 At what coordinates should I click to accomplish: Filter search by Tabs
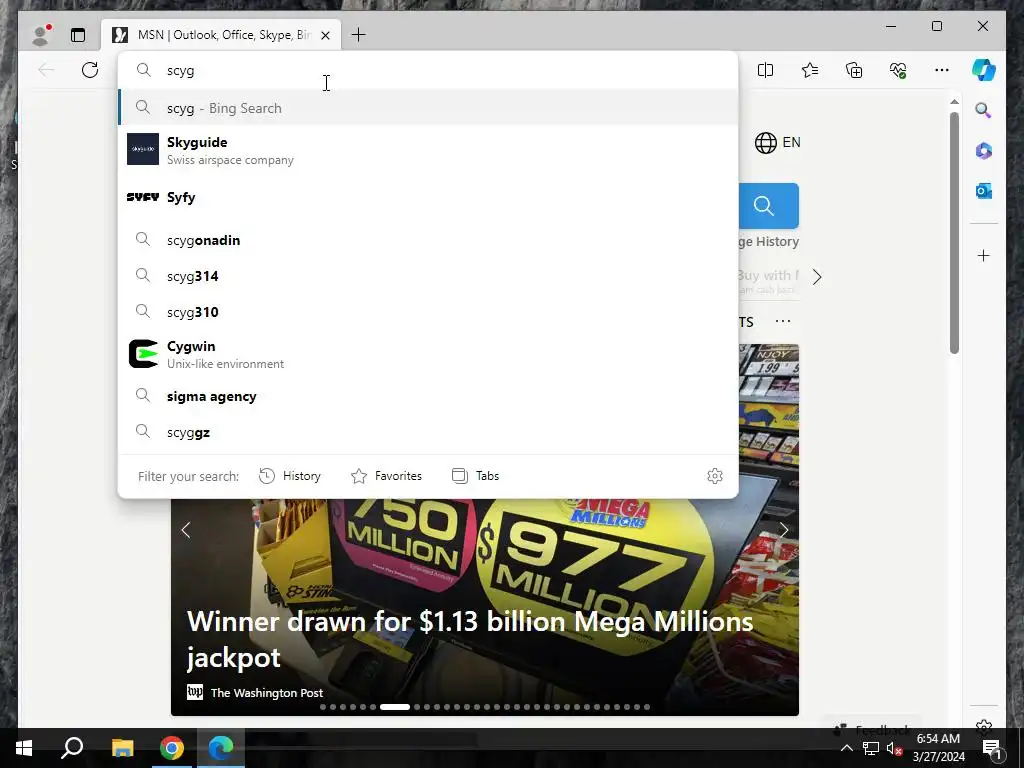pos(475,476)
